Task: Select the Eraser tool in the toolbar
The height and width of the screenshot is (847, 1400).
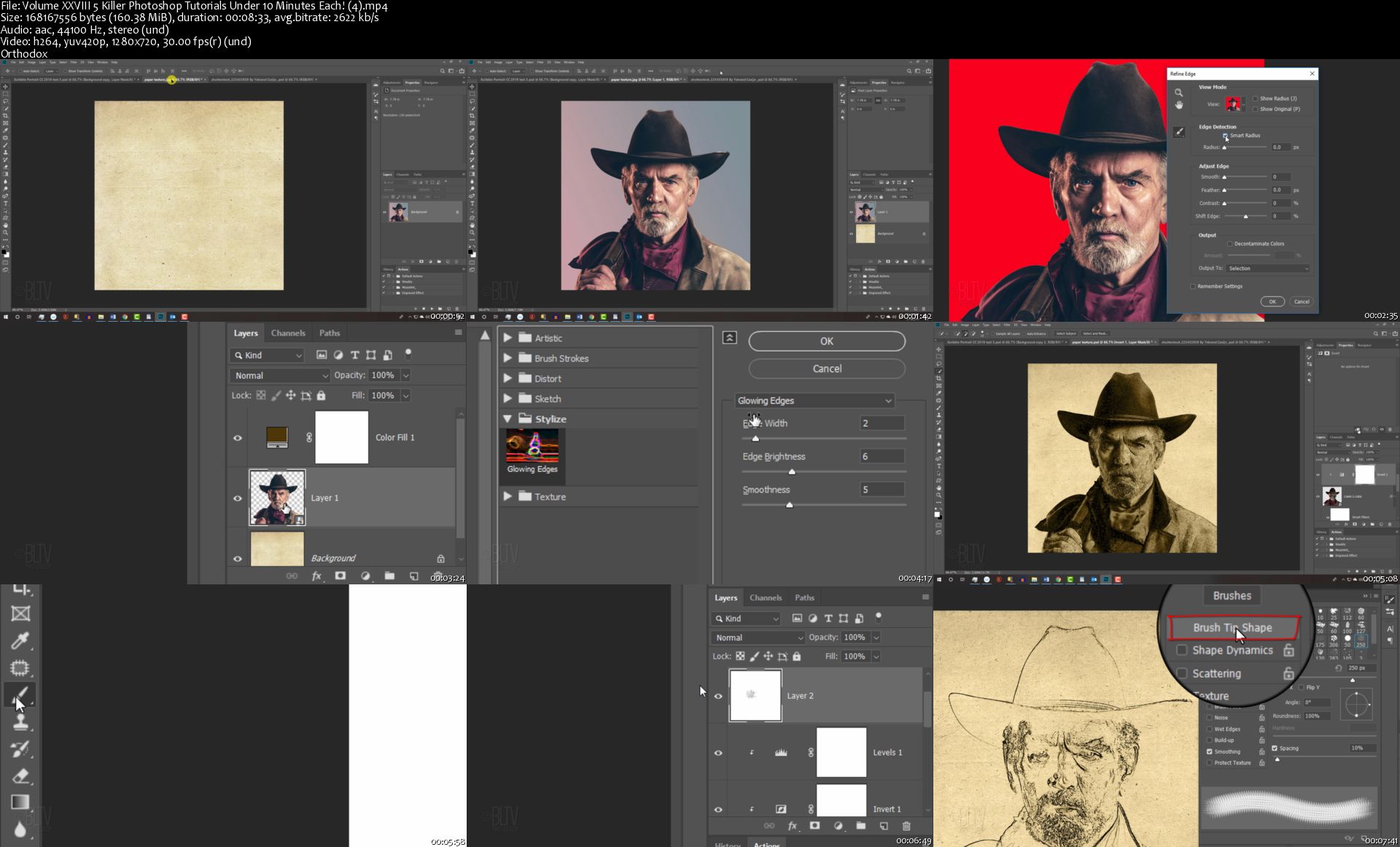Action: tap(20, 776)
